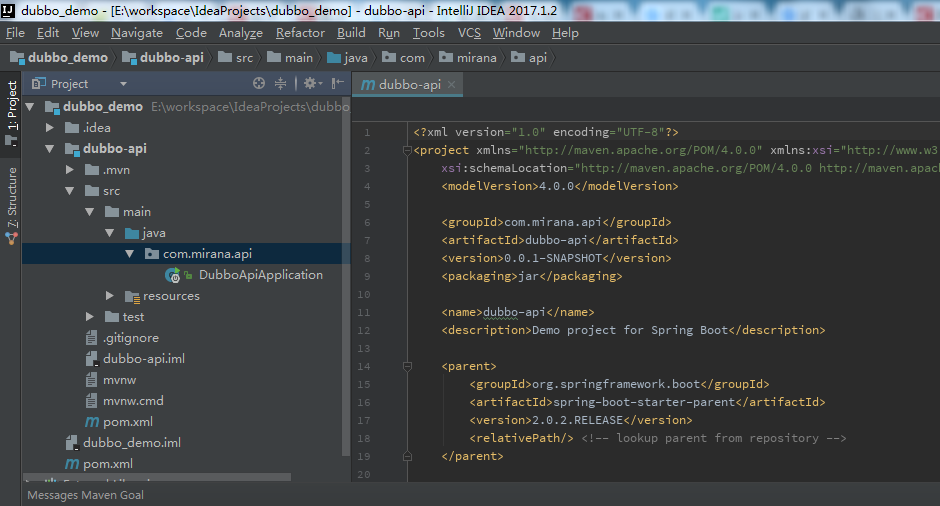The width and height of the screenshot is (940, 506).
Task: Collapse the java folder
Action: point(109,233)
